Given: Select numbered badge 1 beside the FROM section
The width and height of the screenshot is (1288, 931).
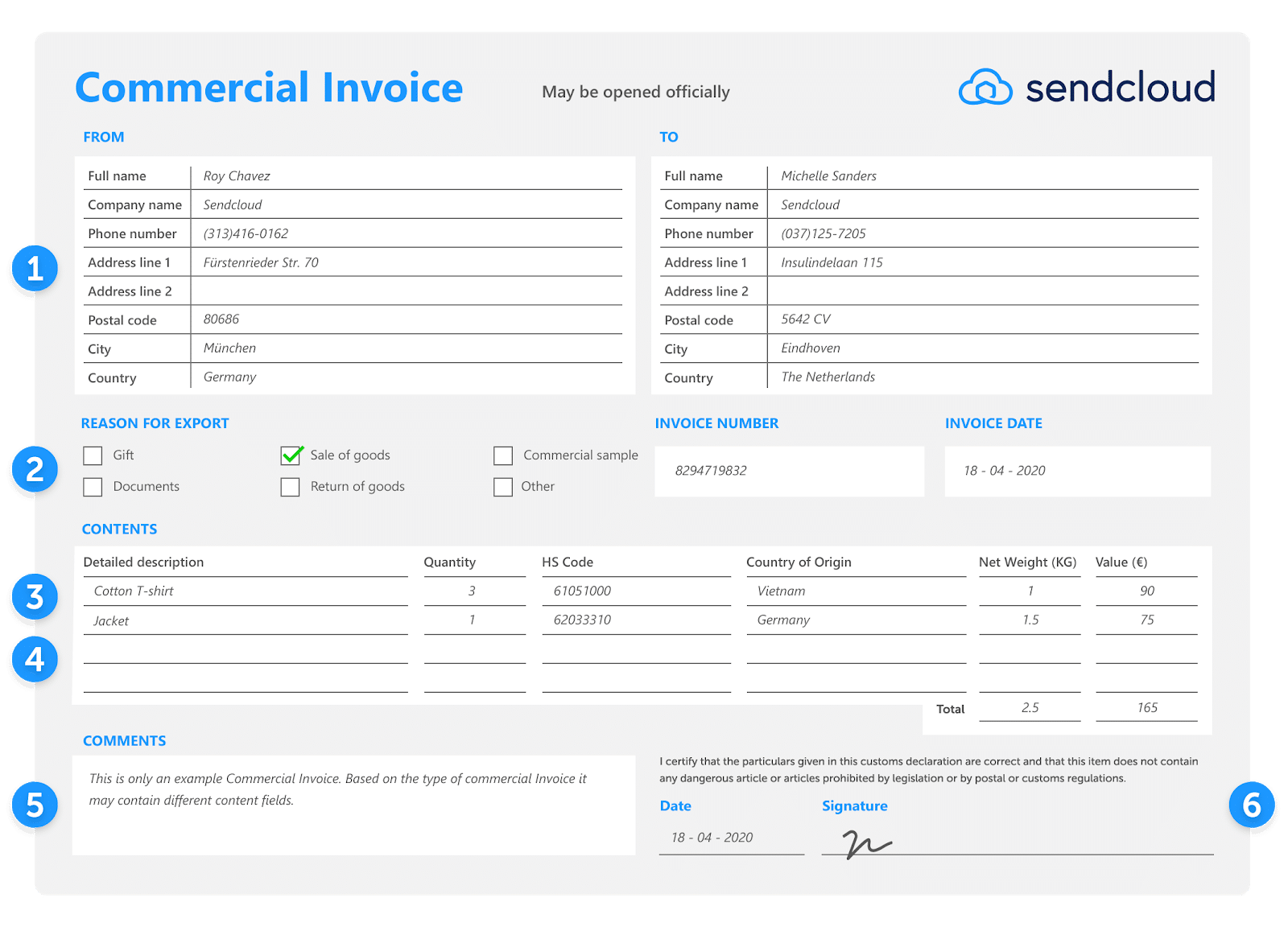Looking at the screenshot, I should pos(35,269).
